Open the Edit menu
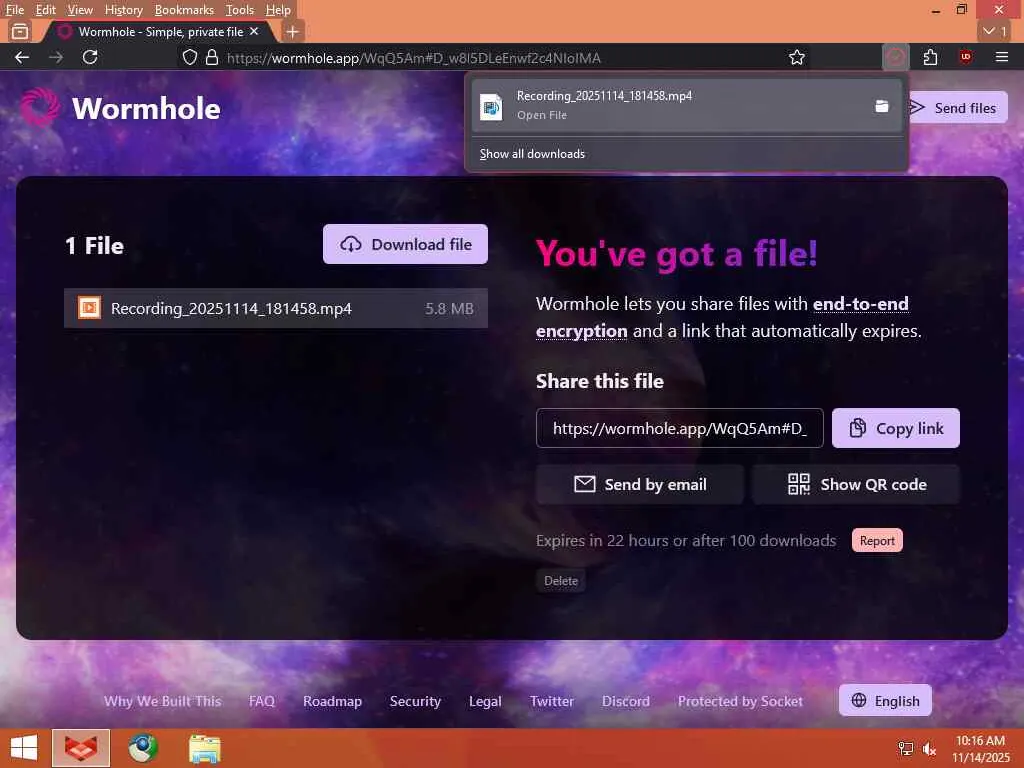1024x768 pixels. [x=45, y=10]
